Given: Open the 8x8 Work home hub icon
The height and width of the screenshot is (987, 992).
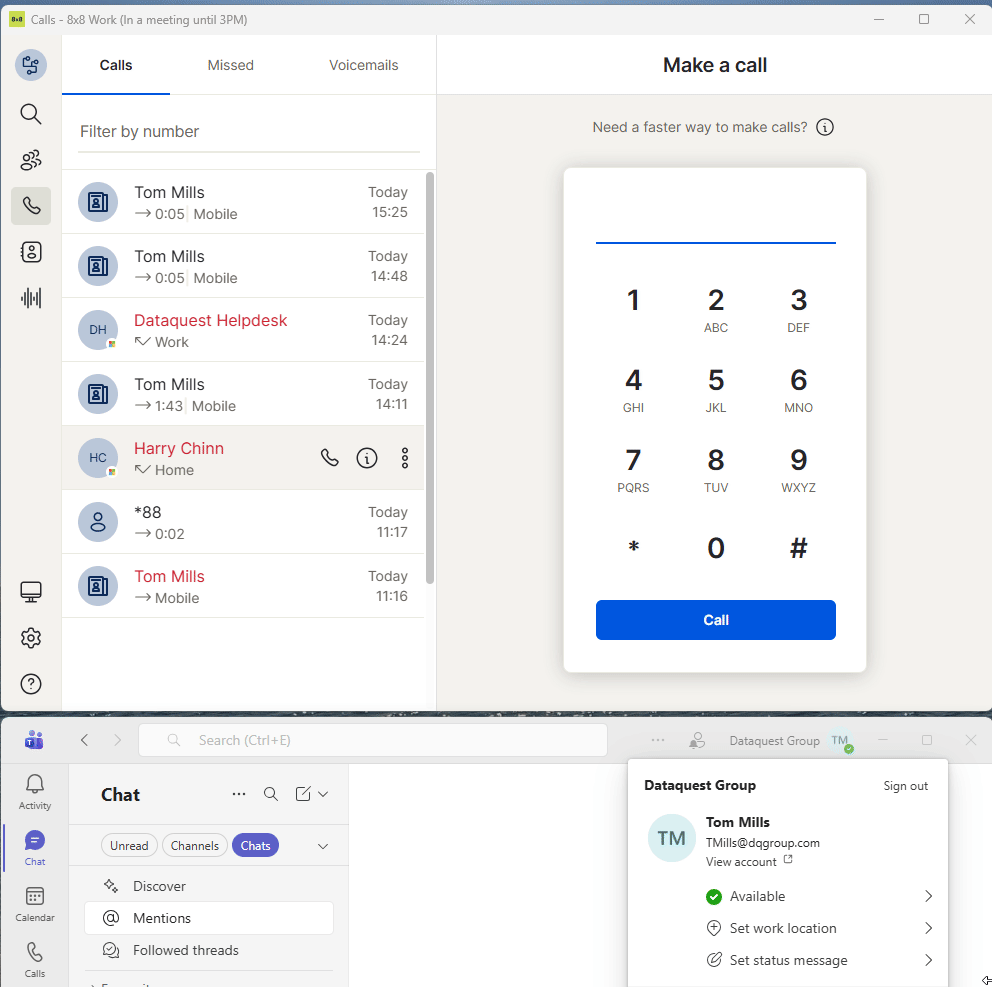Looking at the screenshot, I should (30, 65).
